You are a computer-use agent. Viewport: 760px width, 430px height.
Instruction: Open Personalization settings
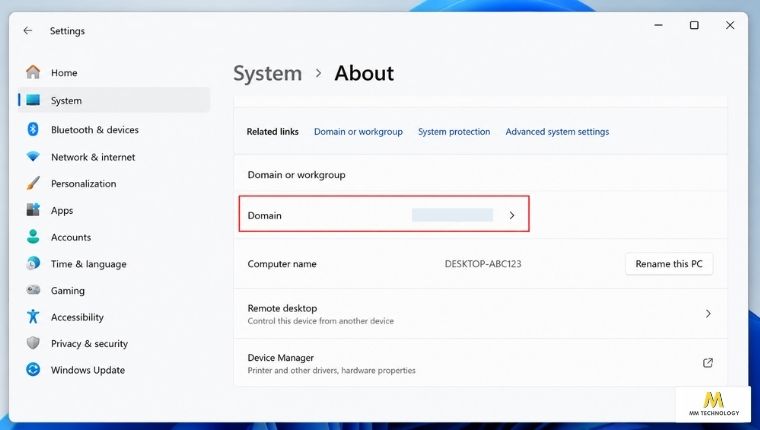pyautogui.click(x=114, y=184)
